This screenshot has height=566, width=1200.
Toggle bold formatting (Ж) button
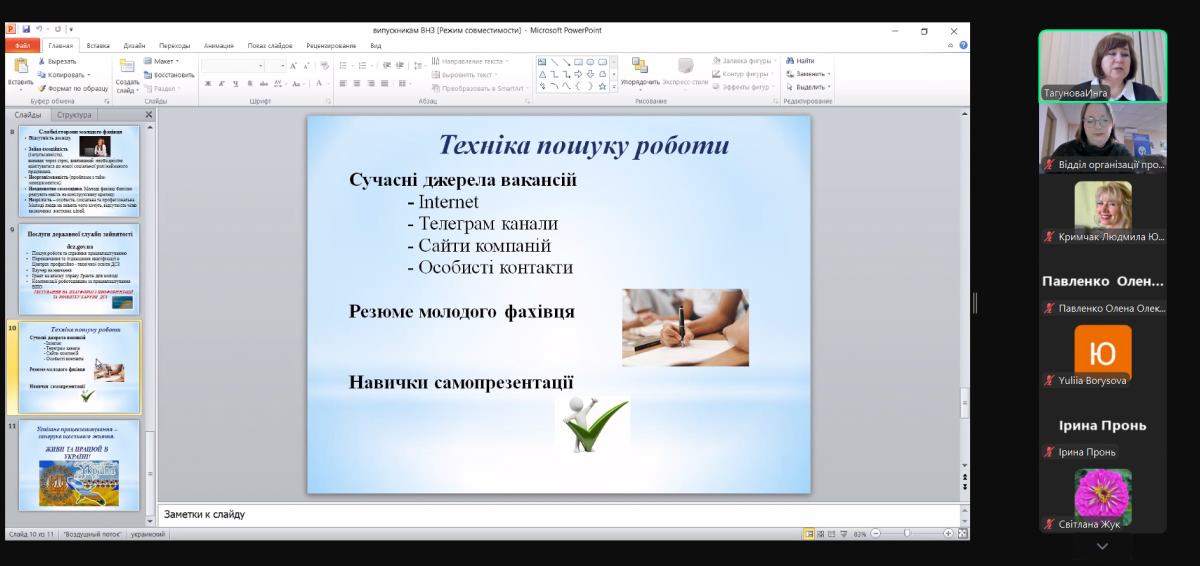(x=207, y=83)
